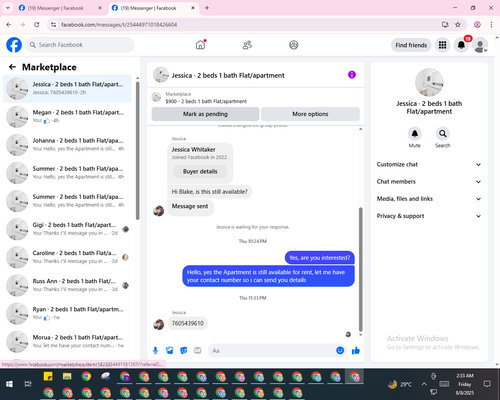
Task: Go to the Facebook Home icon
Action: click(200, 45)
